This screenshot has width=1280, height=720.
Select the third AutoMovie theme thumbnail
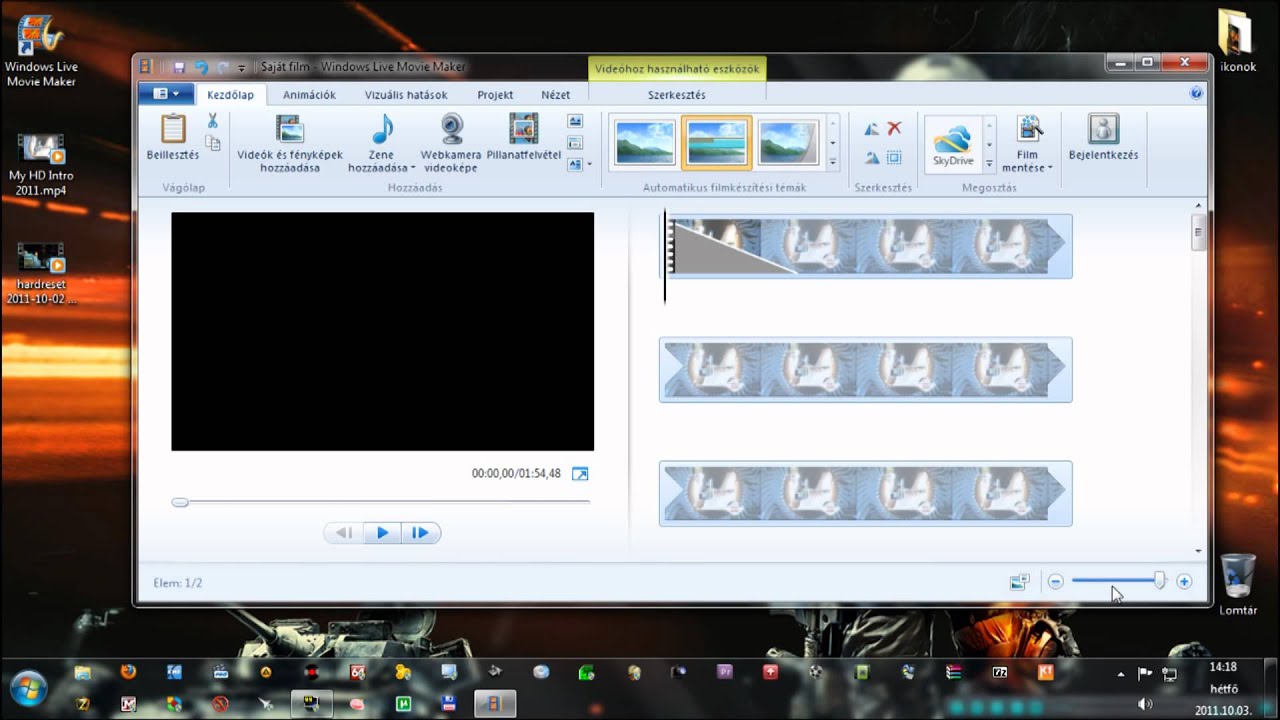pos(788,142)
